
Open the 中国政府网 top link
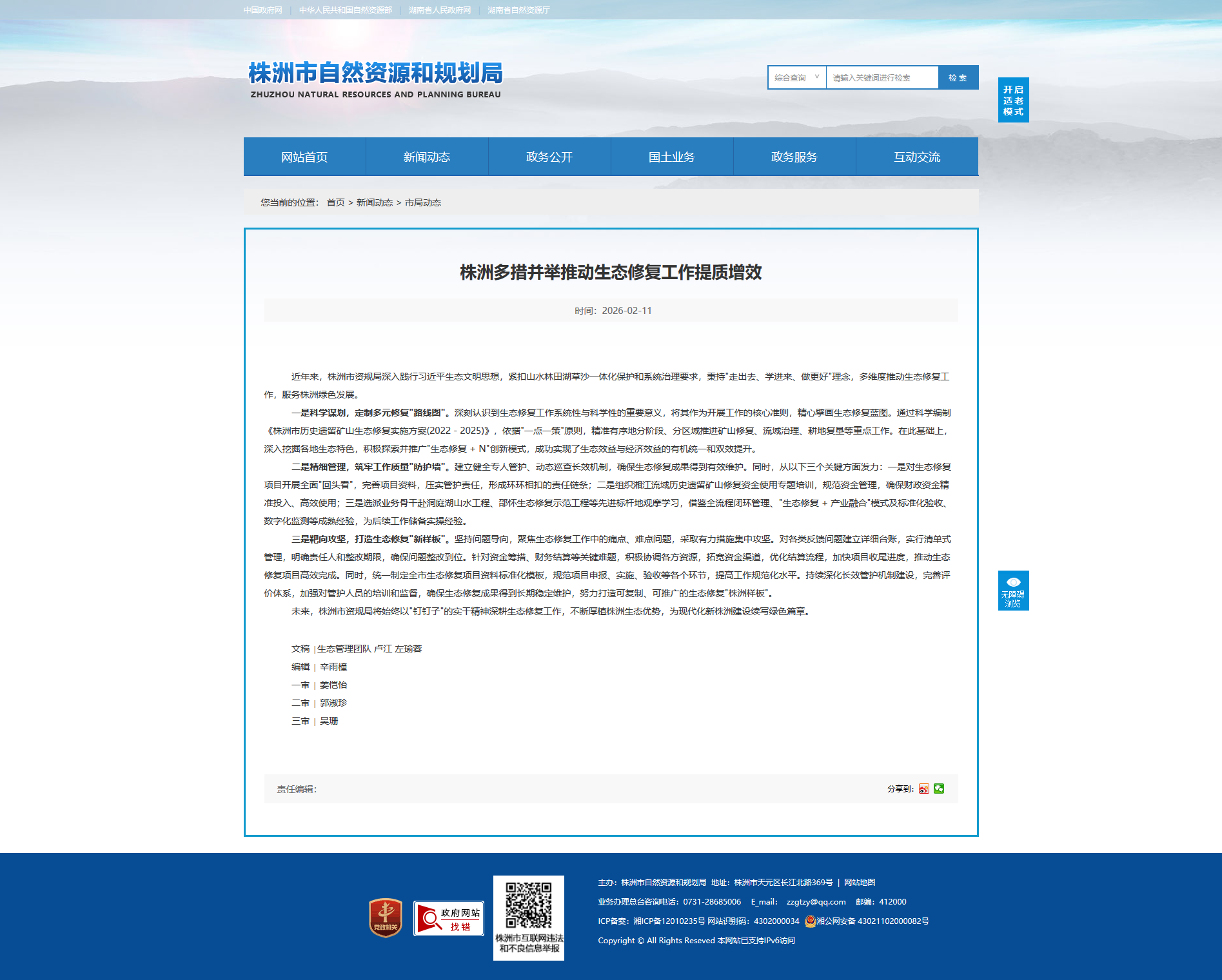262,10
